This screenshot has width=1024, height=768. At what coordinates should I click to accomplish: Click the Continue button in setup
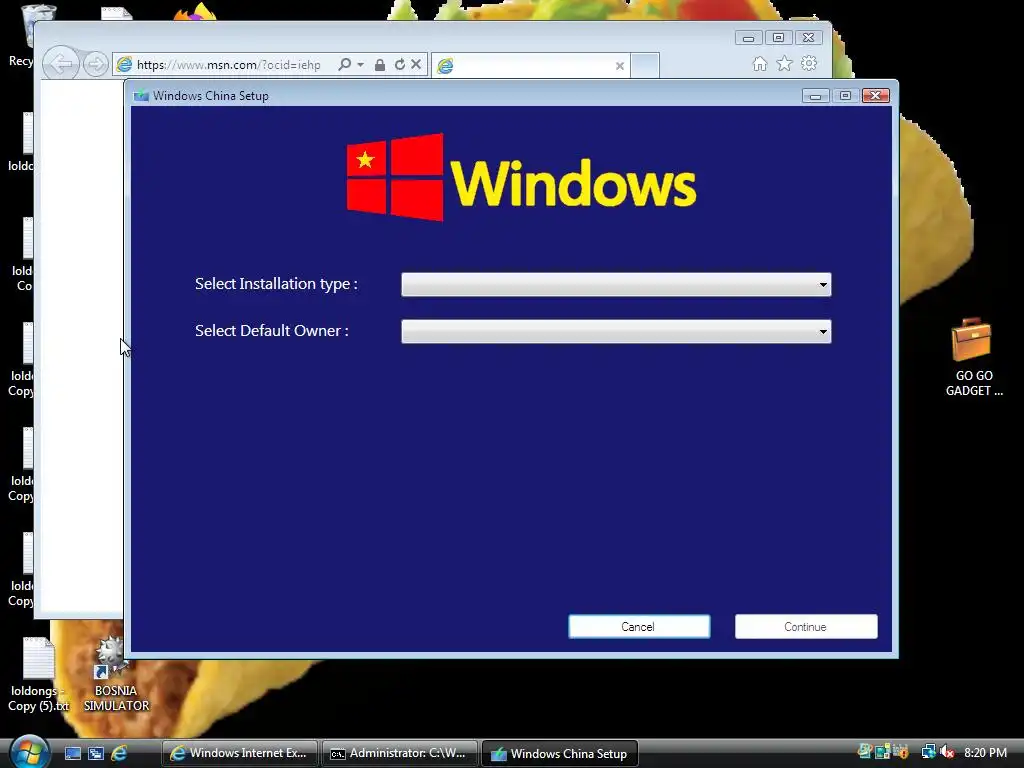tap(806, 627)
